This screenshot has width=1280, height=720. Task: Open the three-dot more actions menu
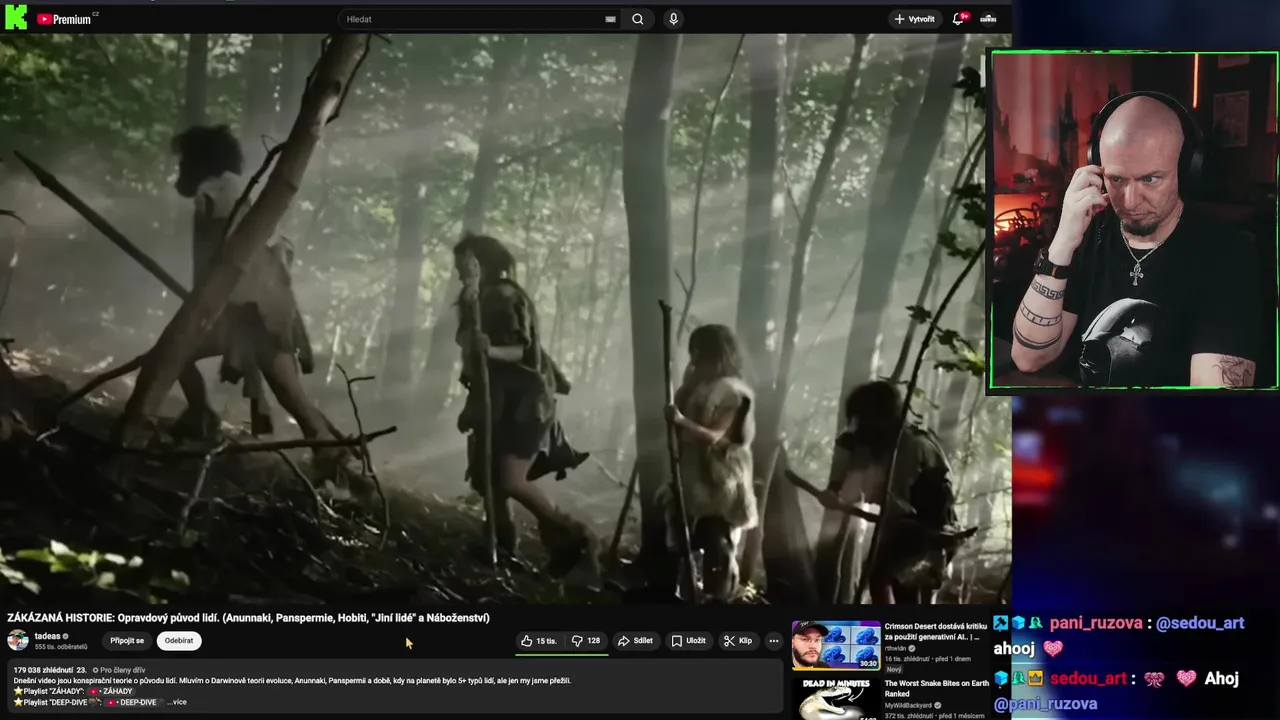tap(774, 641)
